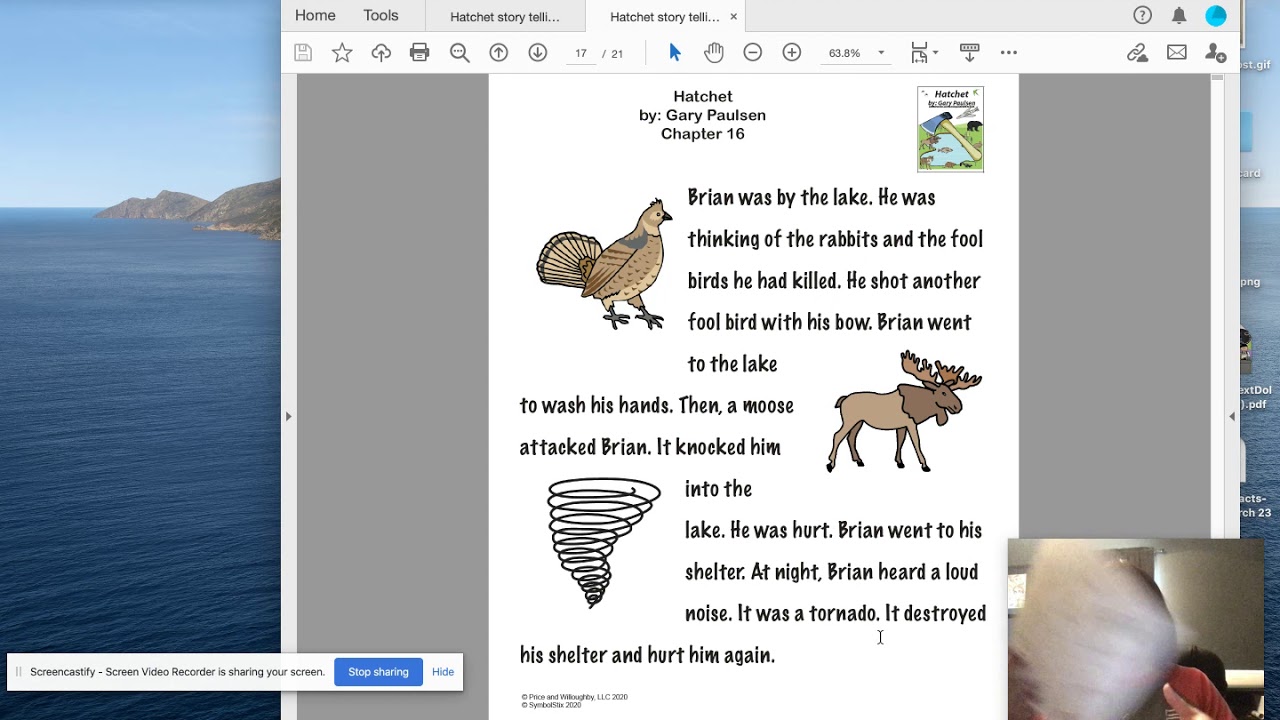Open the more tools ellipsis menu
Image resolution: width=1280 pixels, height=720 pixels.
point(1009,53)
